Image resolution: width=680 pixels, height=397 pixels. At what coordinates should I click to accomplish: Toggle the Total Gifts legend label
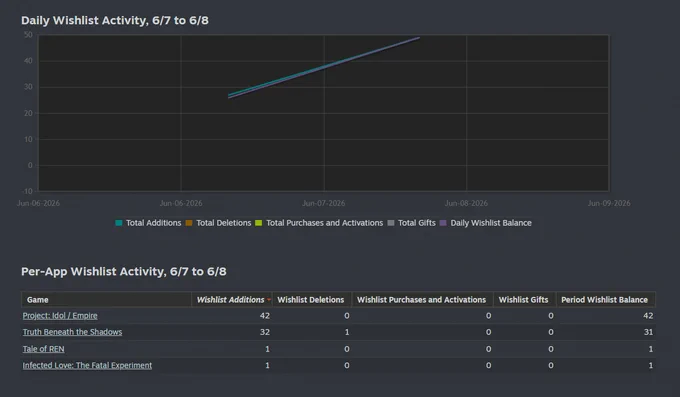[x=417, y=223]
